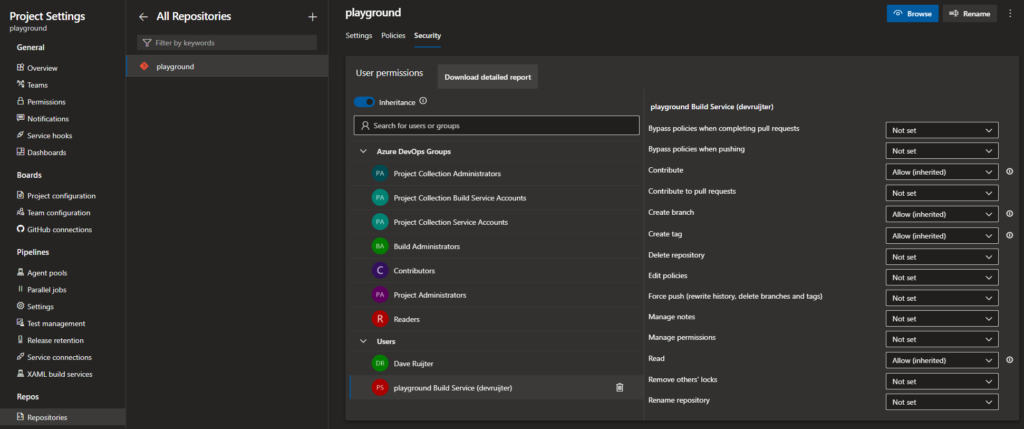Delete the playground Build Service user via trash icon
The width and height of the screenshot is (1024, 429).
click(620, 387)
